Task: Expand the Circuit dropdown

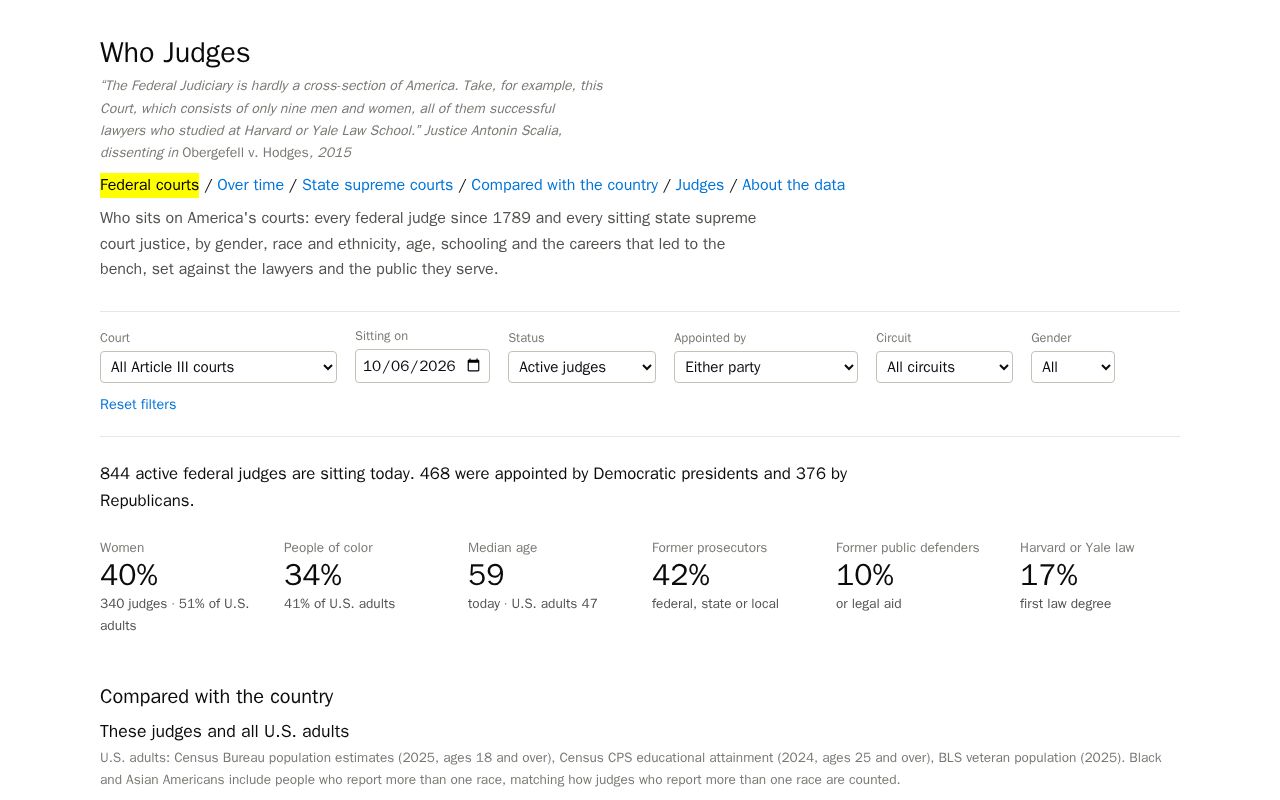Action: pos(944,367)
